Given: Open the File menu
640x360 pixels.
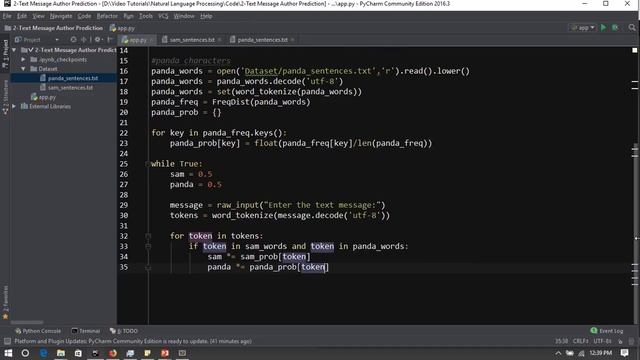Looking at the screenshot, I should [7, 16].
